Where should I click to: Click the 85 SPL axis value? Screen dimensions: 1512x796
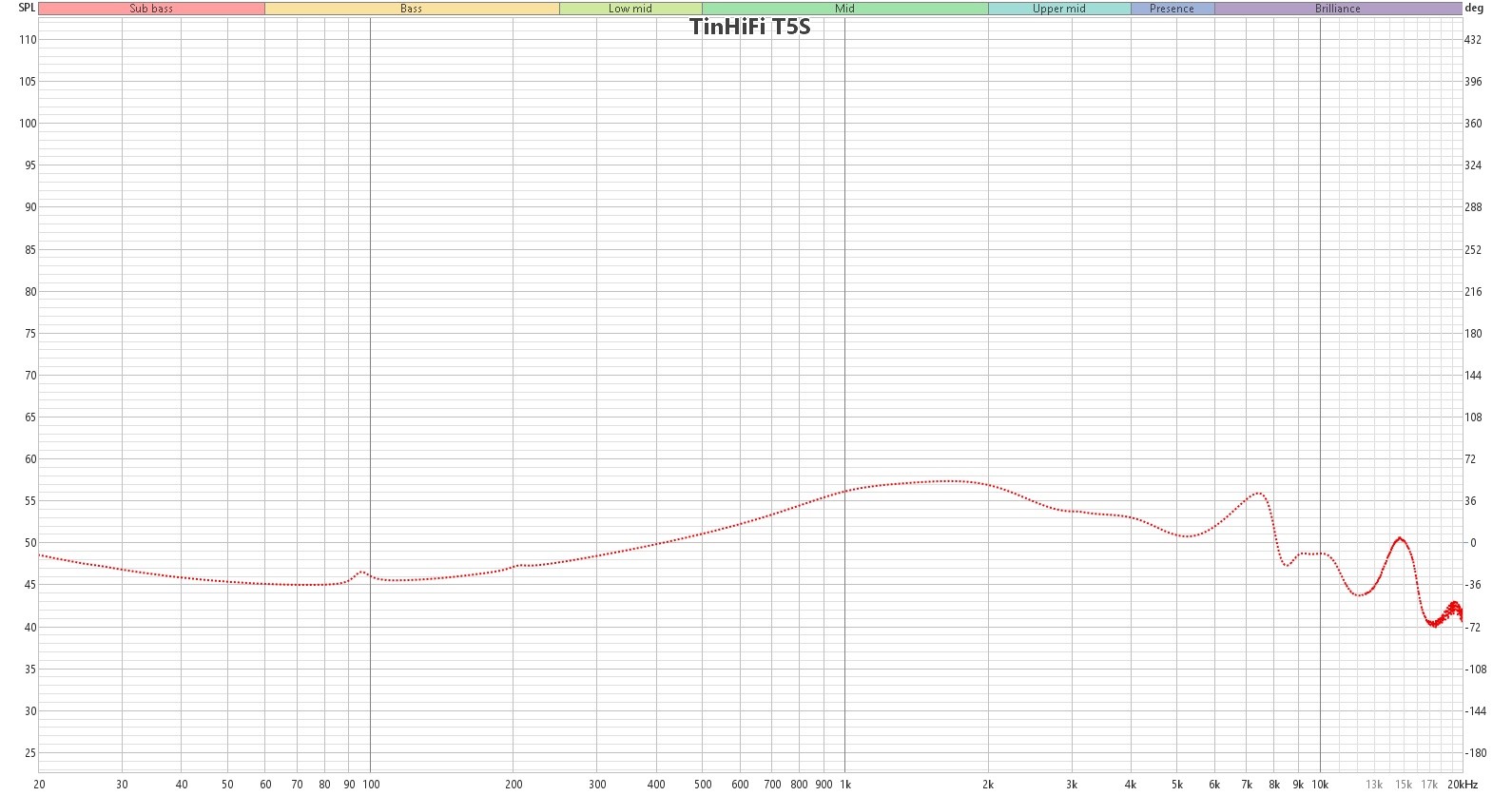tap(30, 250)
